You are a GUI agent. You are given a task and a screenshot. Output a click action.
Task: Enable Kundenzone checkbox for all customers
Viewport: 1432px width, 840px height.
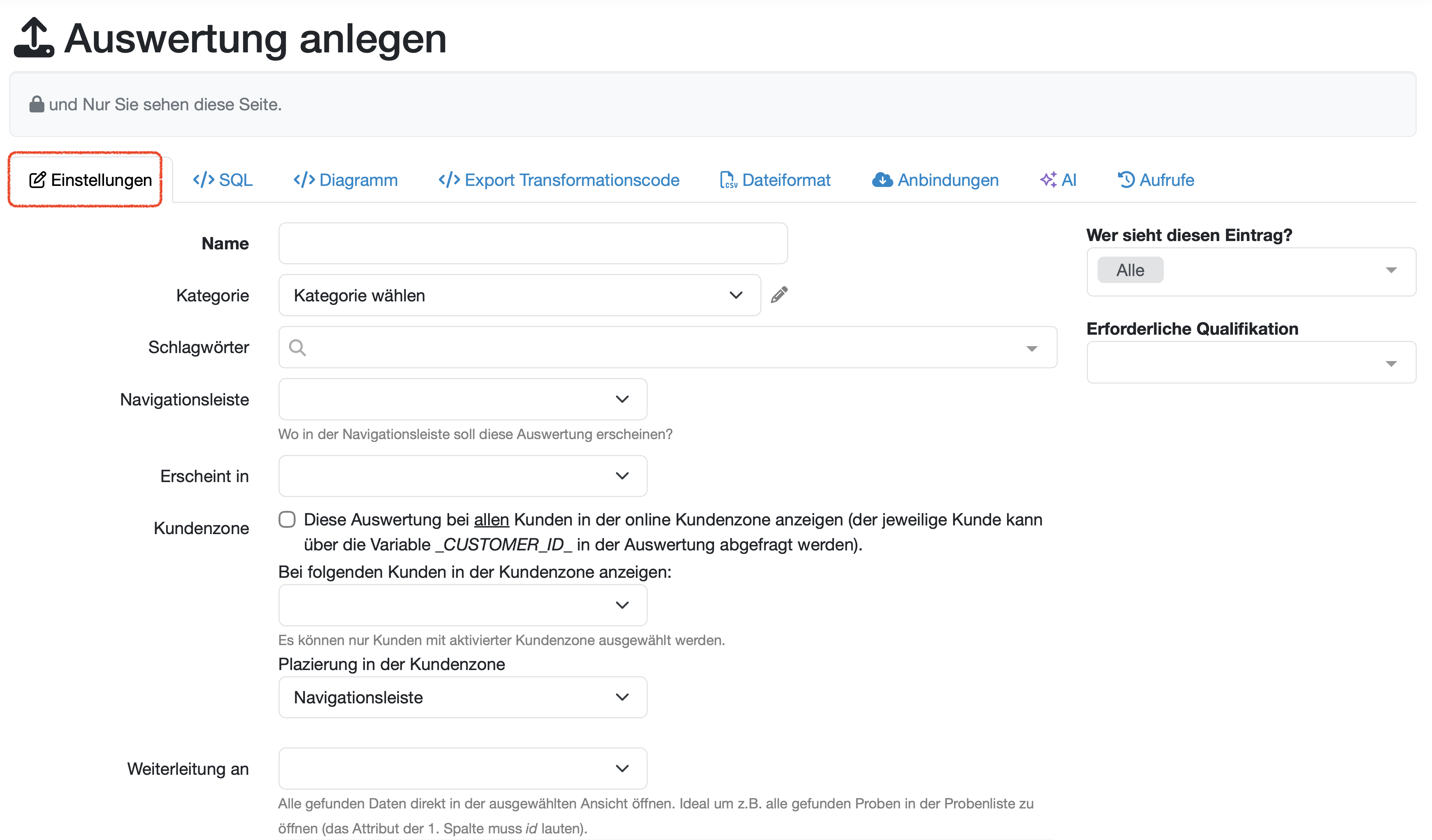coord(287,520)
